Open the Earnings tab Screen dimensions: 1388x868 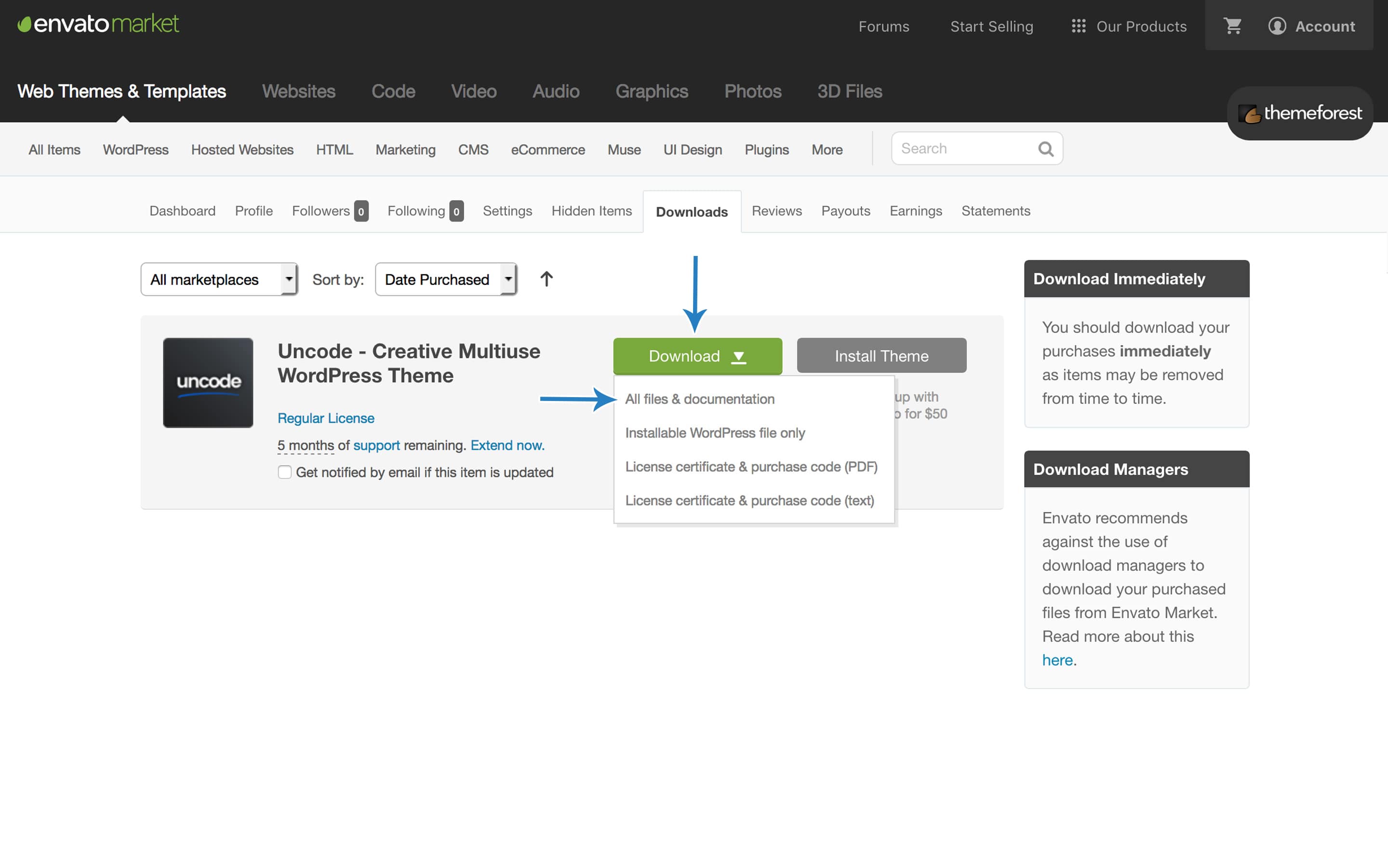click(x=916, y=211)
